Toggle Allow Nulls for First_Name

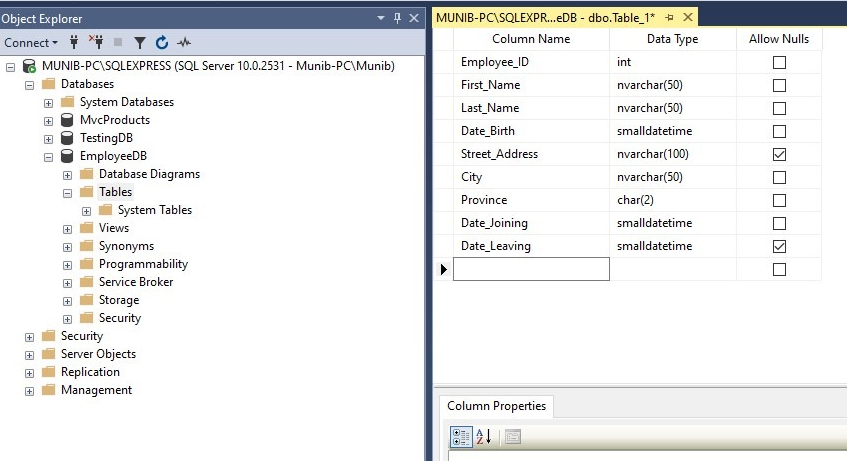(779, 85)
